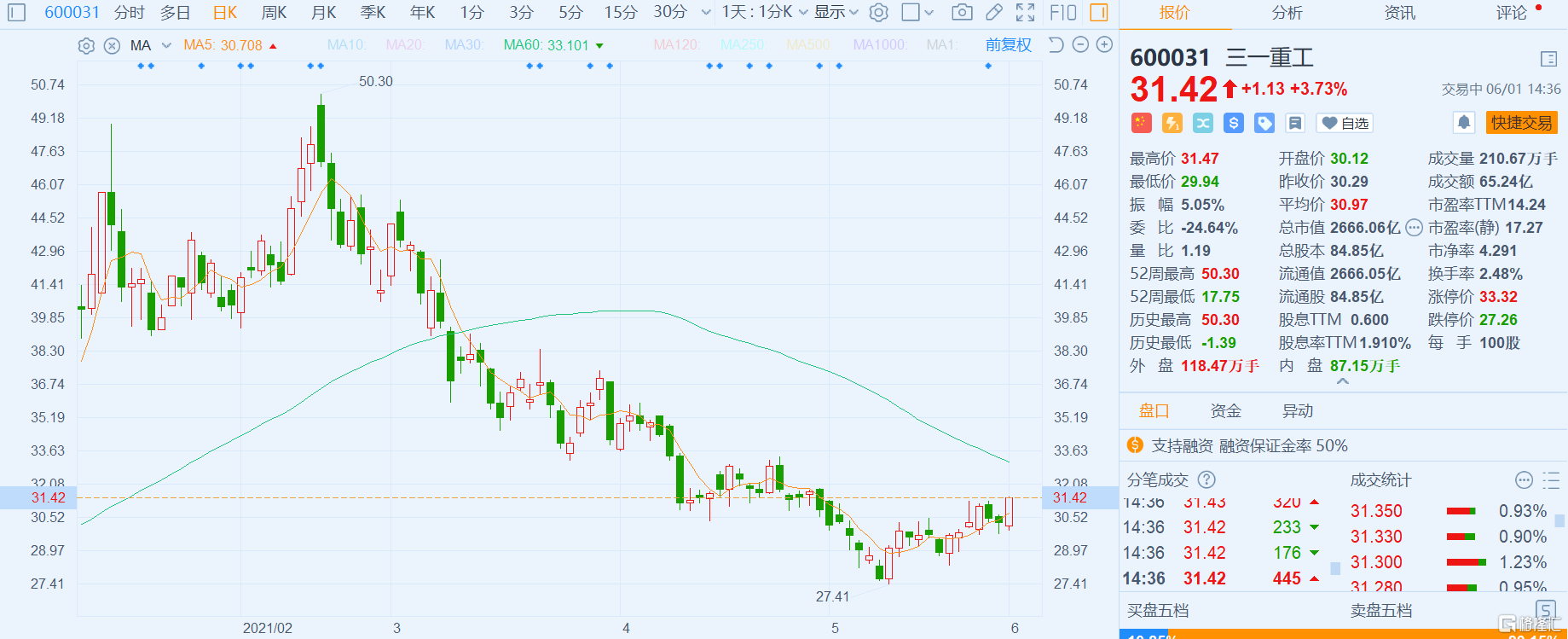The height and width of the screenshot is (639, 1568).
Task: Click the scrollbar in the trade statistics list
Action: [1560, 520]
